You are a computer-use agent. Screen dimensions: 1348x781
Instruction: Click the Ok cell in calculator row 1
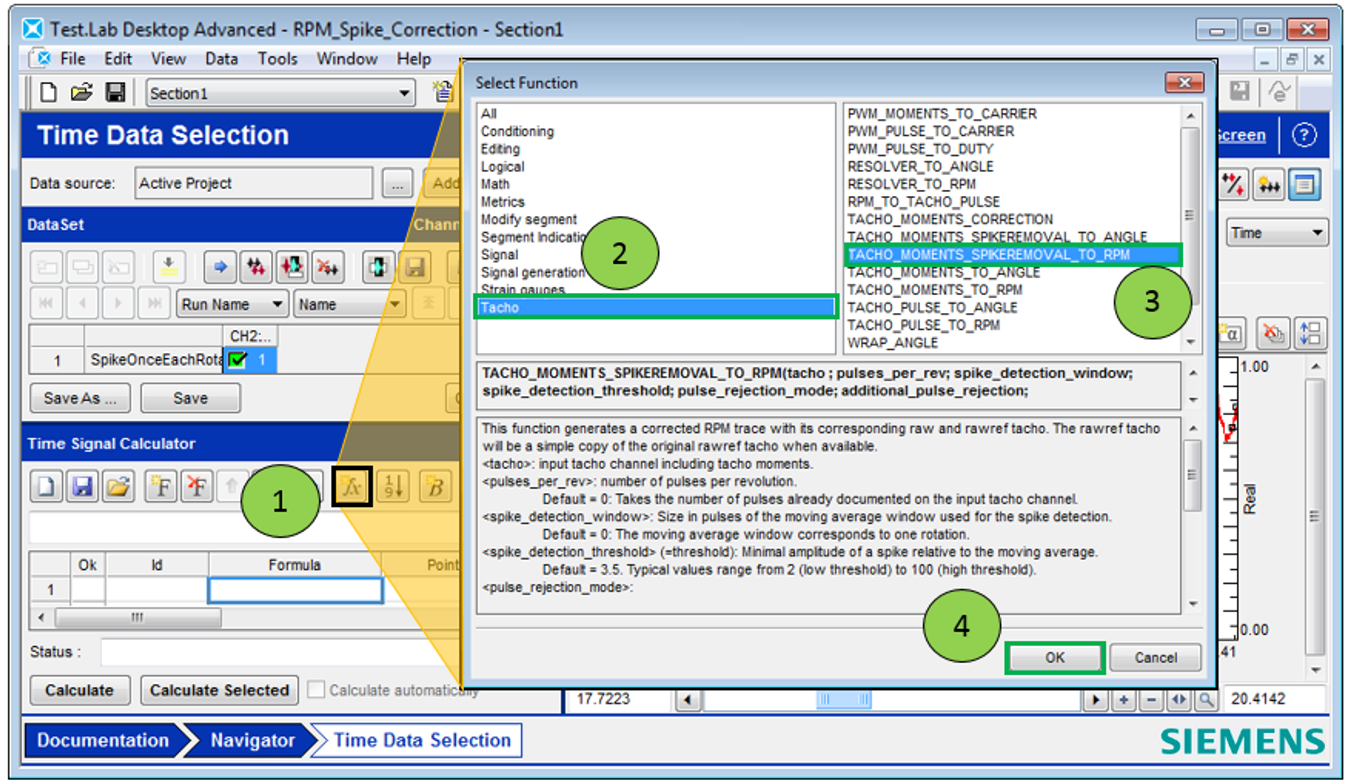pos(88,590)
